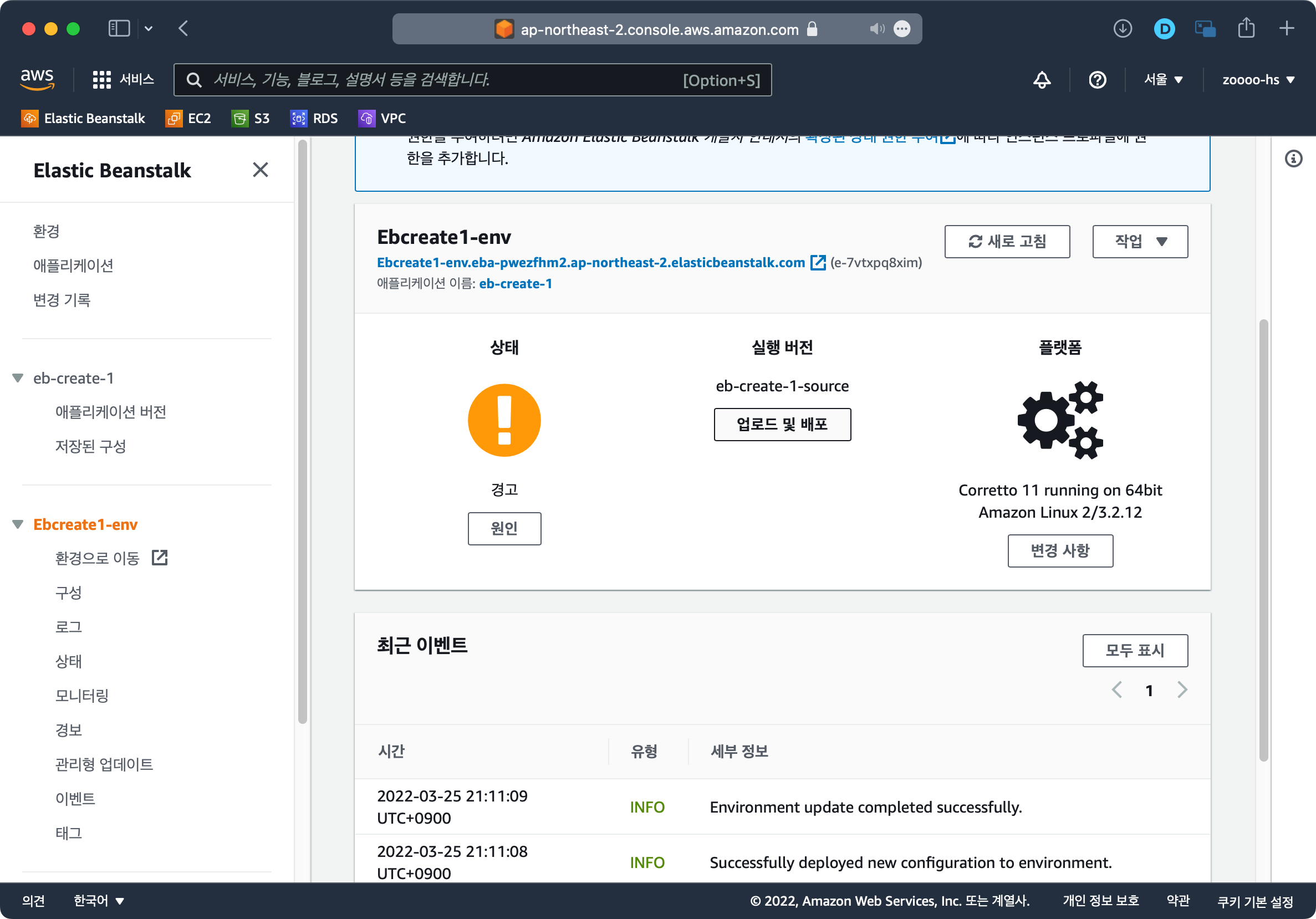Open 저장된 구성 in the sidebar
Image resolution: width=1316 pixels, height=919 pixels.
[x=90, y=446]
